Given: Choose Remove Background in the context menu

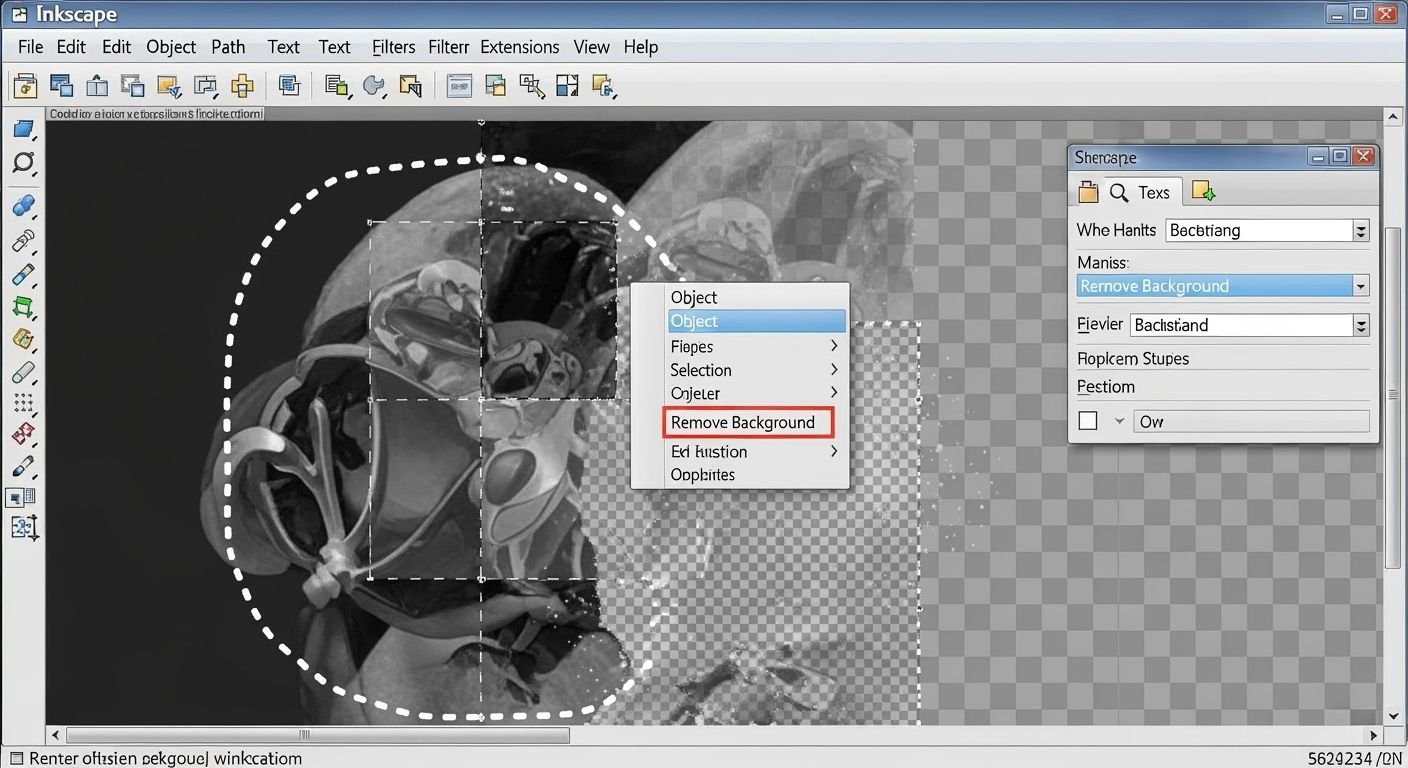Looking at the screenshot, I should (747, 422).
